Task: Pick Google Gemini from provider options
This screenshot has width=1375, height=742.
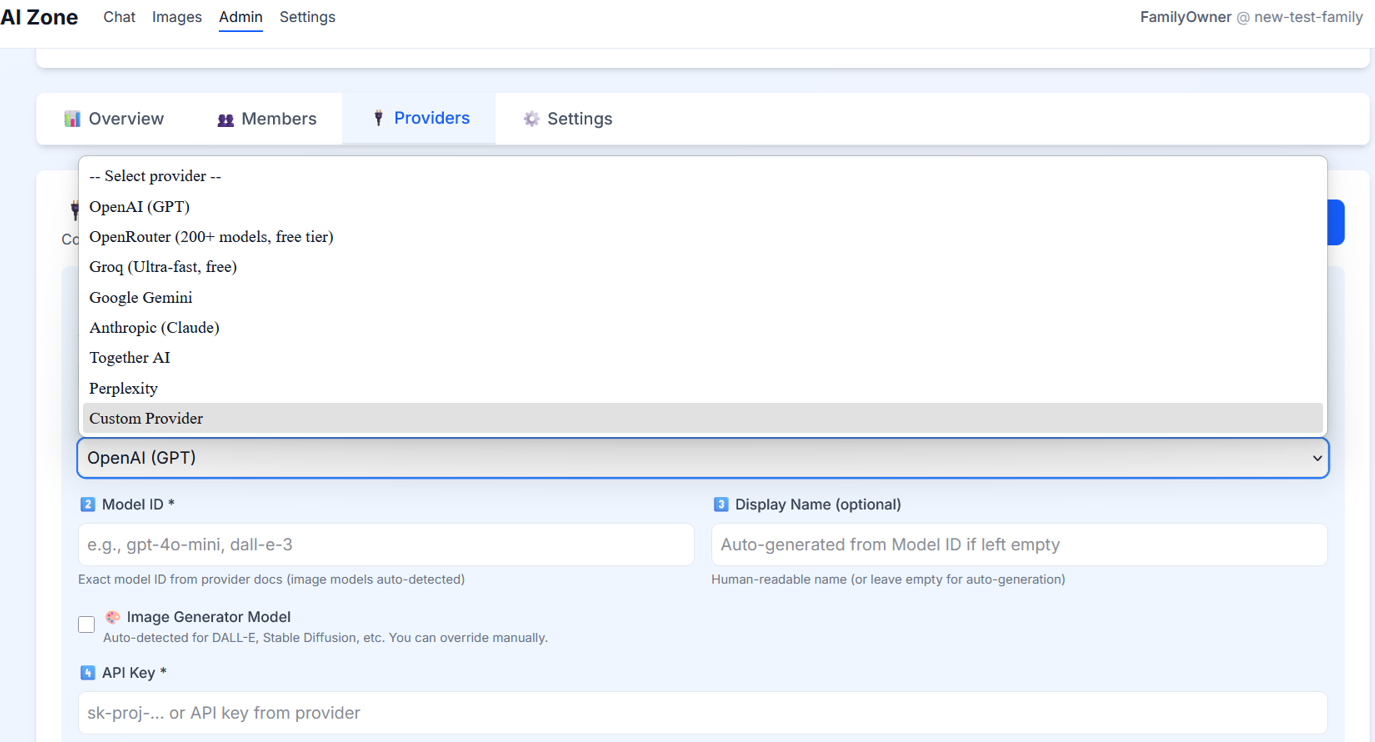Action: coord(141,297)
